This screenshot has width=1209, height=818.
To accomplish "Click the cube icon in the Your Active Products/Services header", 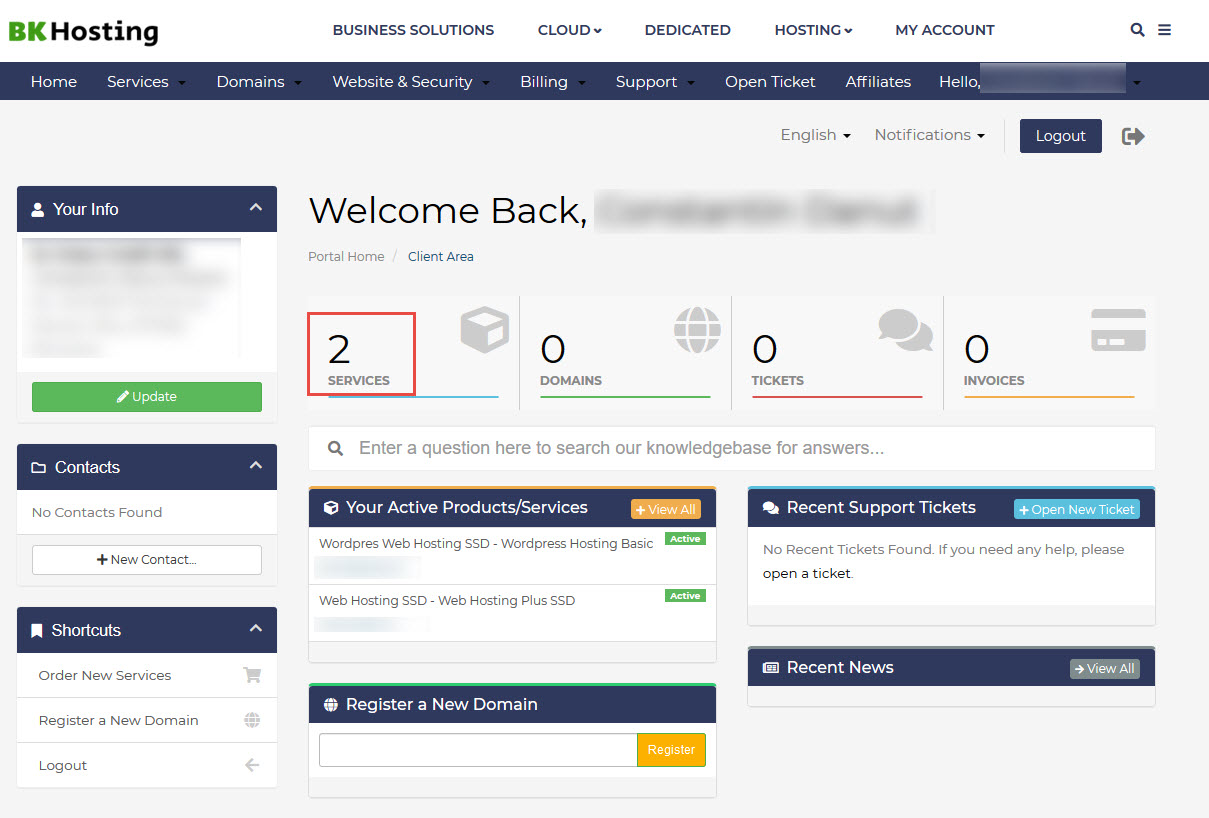I will (331, 508).
